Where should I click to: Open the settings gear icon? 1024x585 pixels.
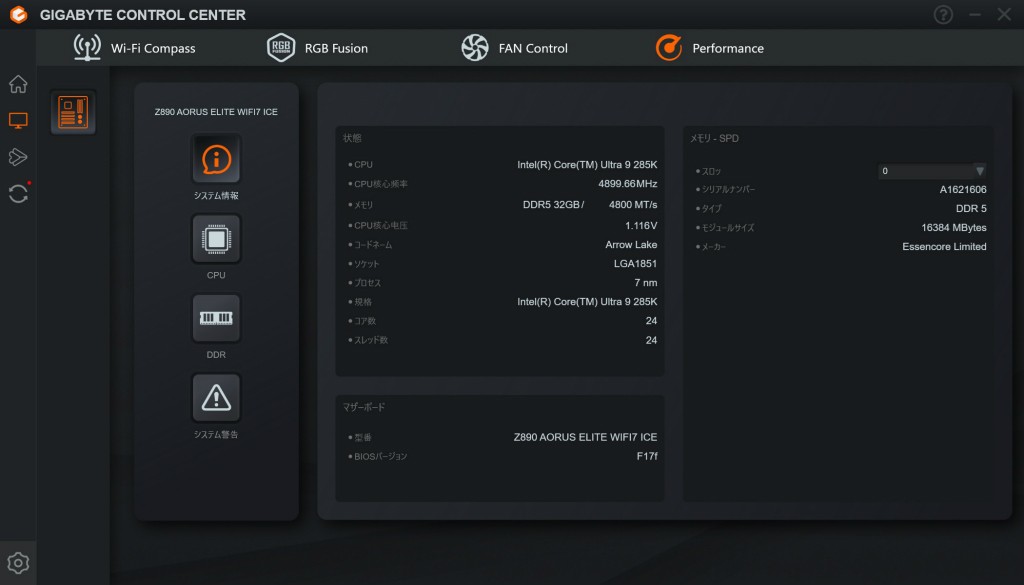click(x=18, y=562)
